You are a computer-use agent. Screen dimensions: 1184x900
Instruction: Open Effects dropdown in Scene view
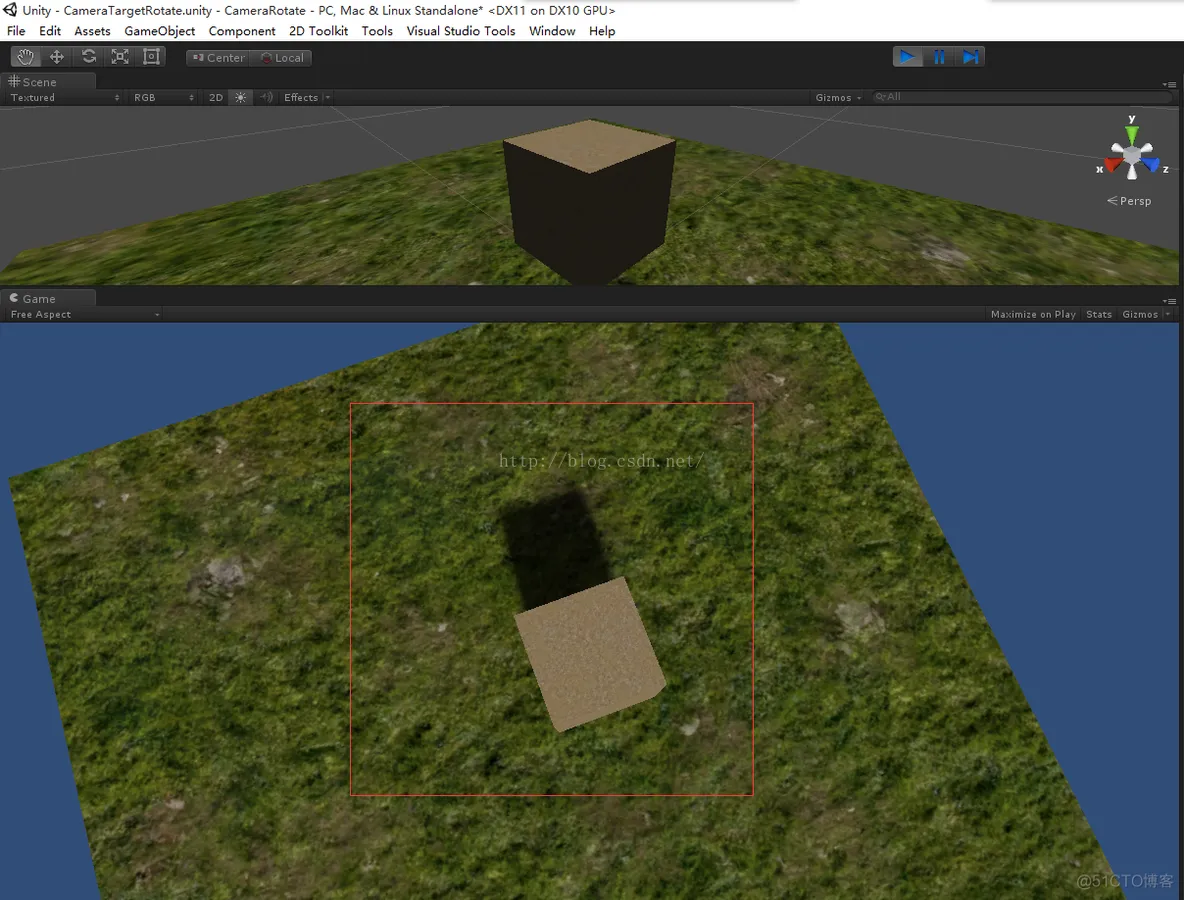click(x=307, y=97)
